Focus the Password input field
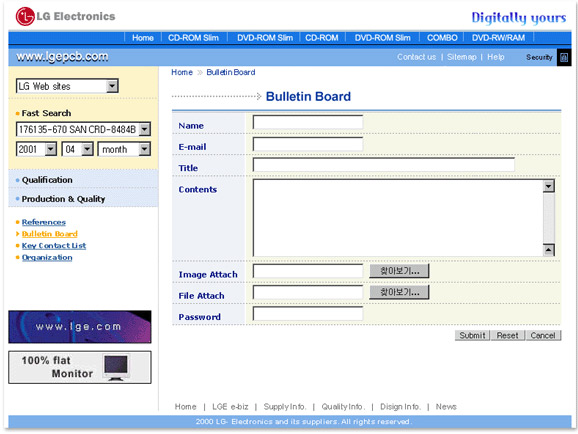Image resolution: width=578 pixels, height=434 pixels. coord(308,314)
